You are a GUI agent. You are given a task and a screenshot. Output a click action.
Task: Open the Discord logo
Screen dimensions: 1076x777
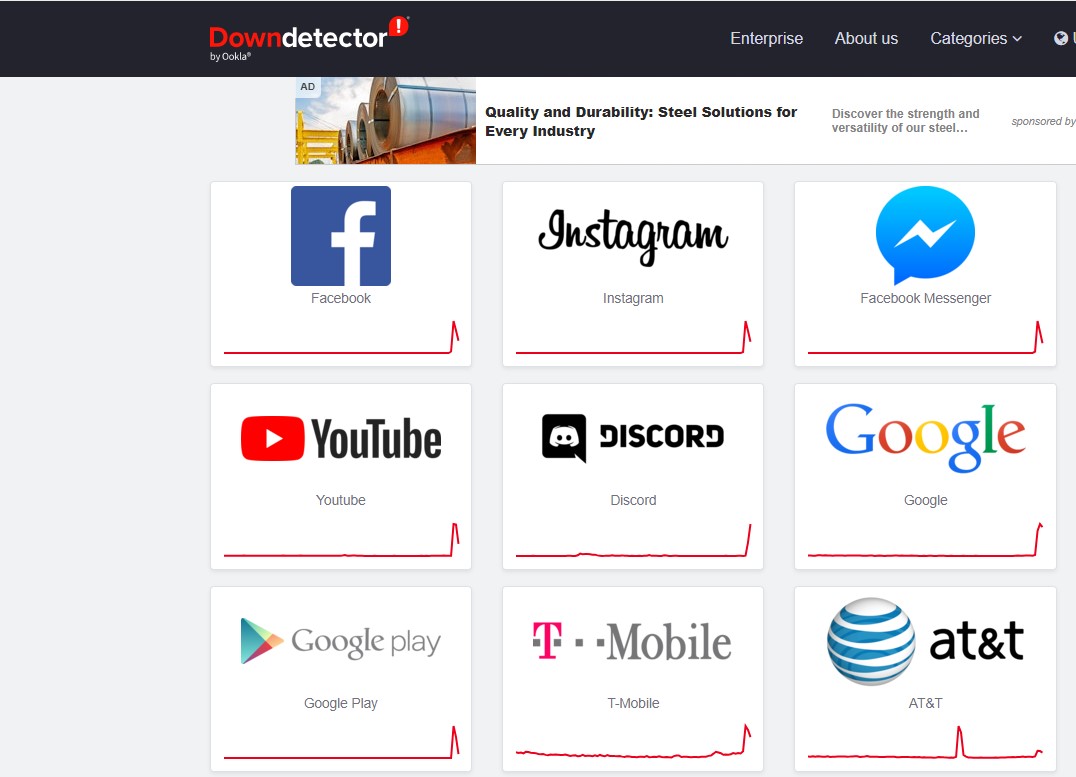tap(633, 437)
